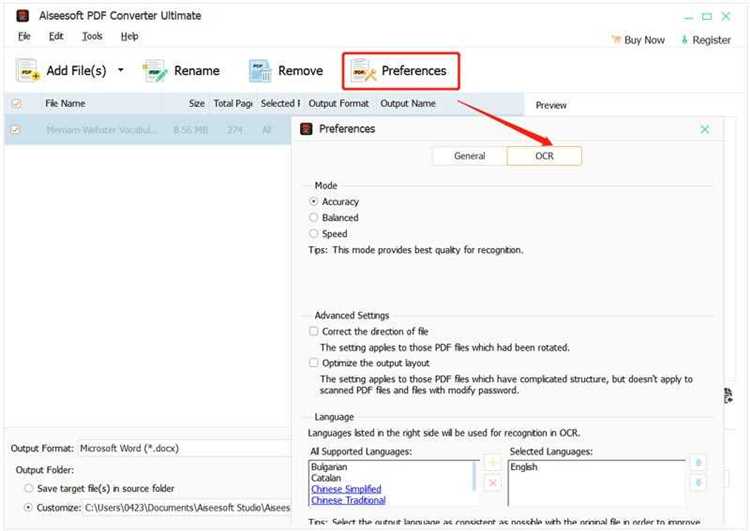The image size is (750, 531).
Task: Open Preferences from the toolbar
Action: click(x=400, y=71)
